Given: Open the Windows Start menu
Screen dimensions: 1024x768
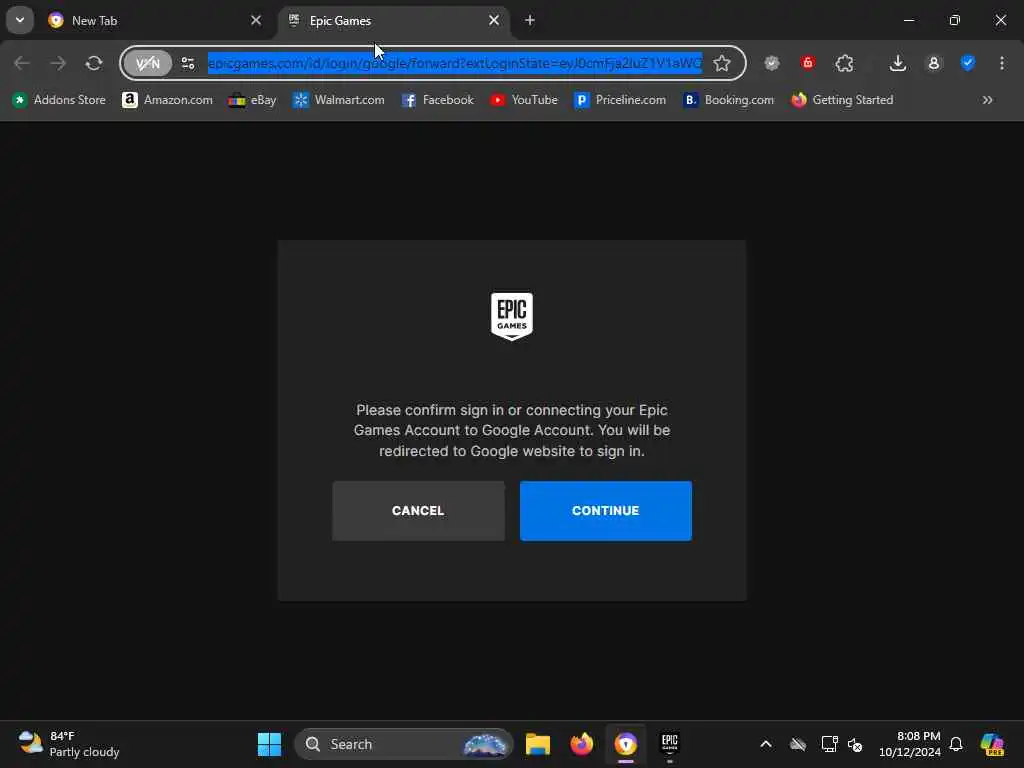Looking at the screenshot, I should (x=269, y=744).
